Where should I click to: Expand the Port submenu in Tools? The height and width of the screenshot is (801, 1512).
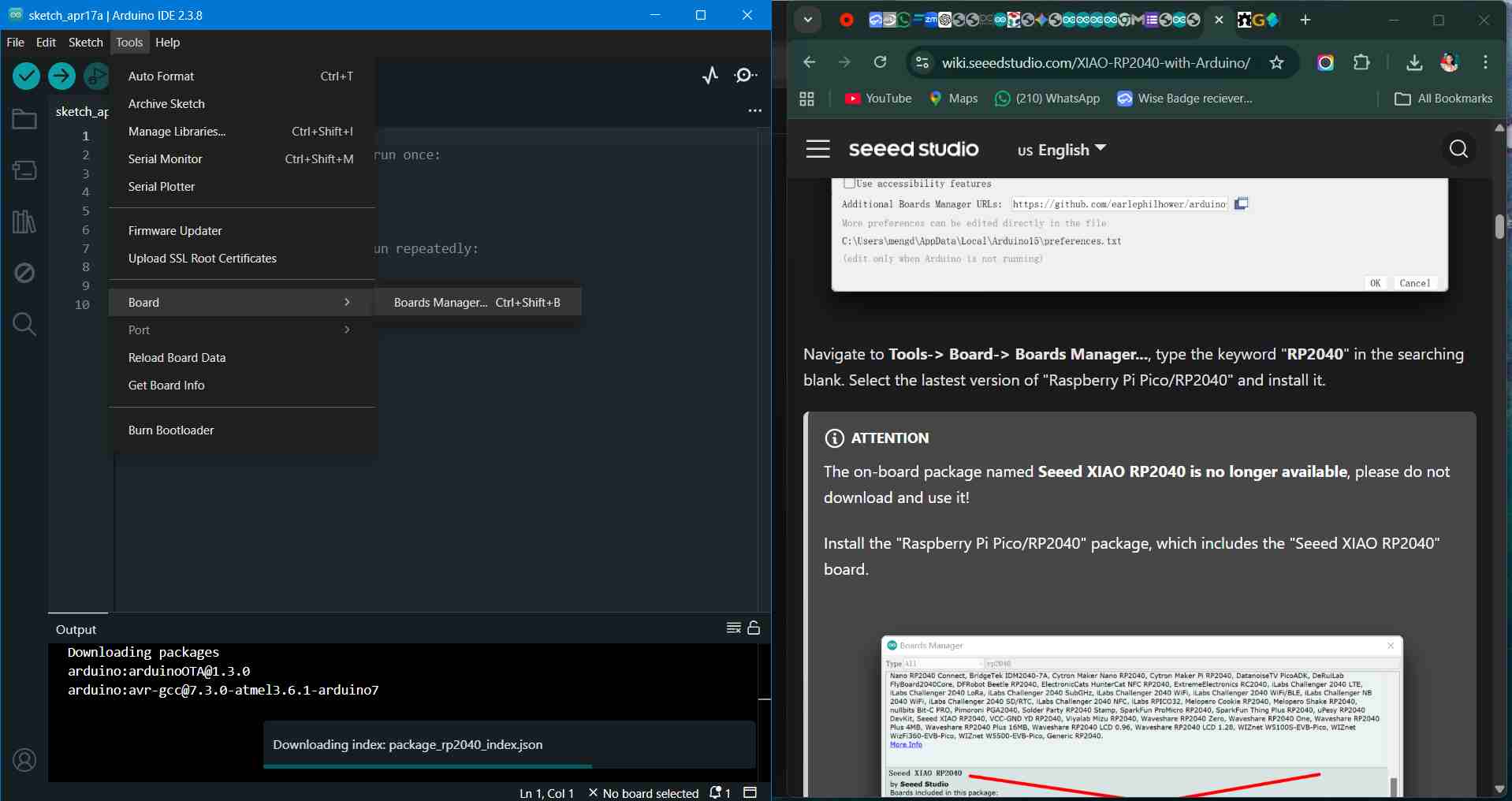coord(242,330)
